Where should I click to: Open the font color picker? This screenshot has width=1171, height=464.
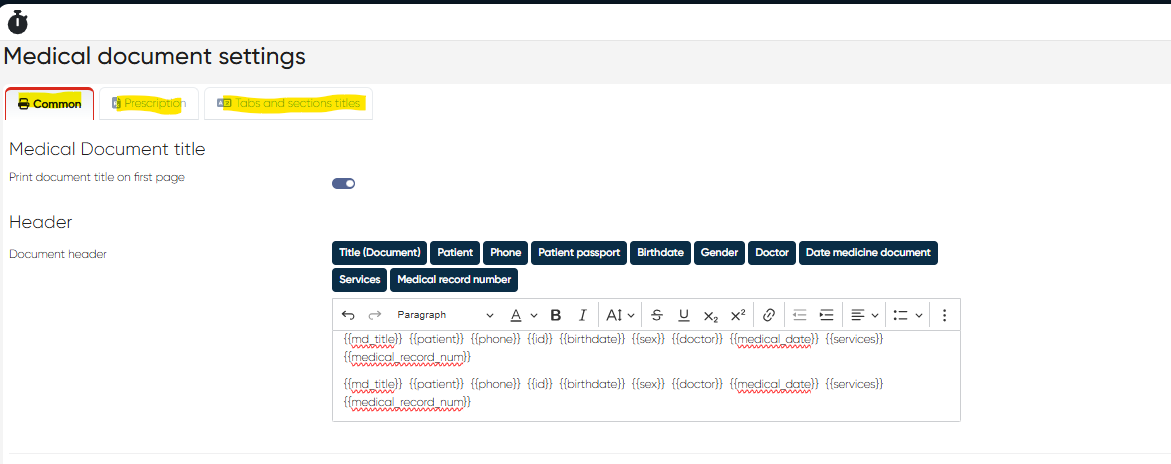click(524, 315)
